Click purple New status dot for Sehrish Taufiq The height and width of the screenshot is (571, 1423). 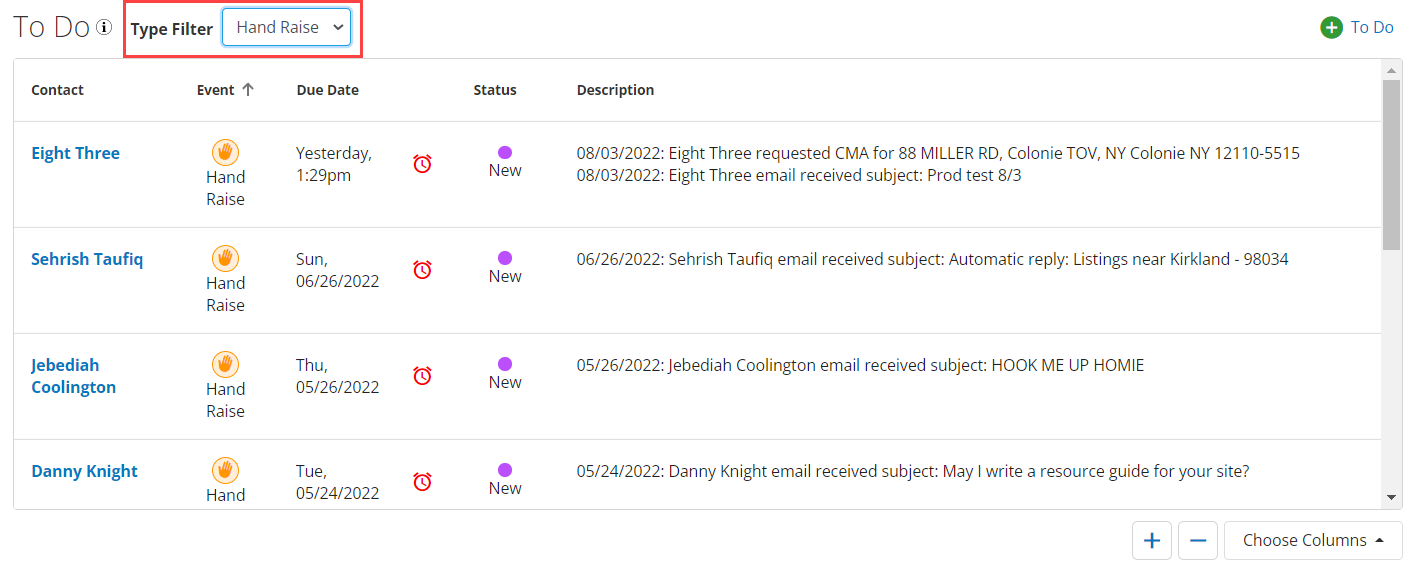pyautogui.click(x=505, y=258)
